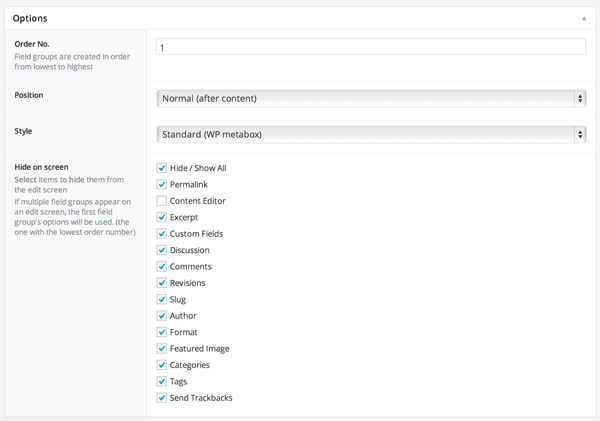Uncheck the Permalink checkbox
Image resolution: width=600 pixels, height=421 pixels.
click(x=161, y=184)
